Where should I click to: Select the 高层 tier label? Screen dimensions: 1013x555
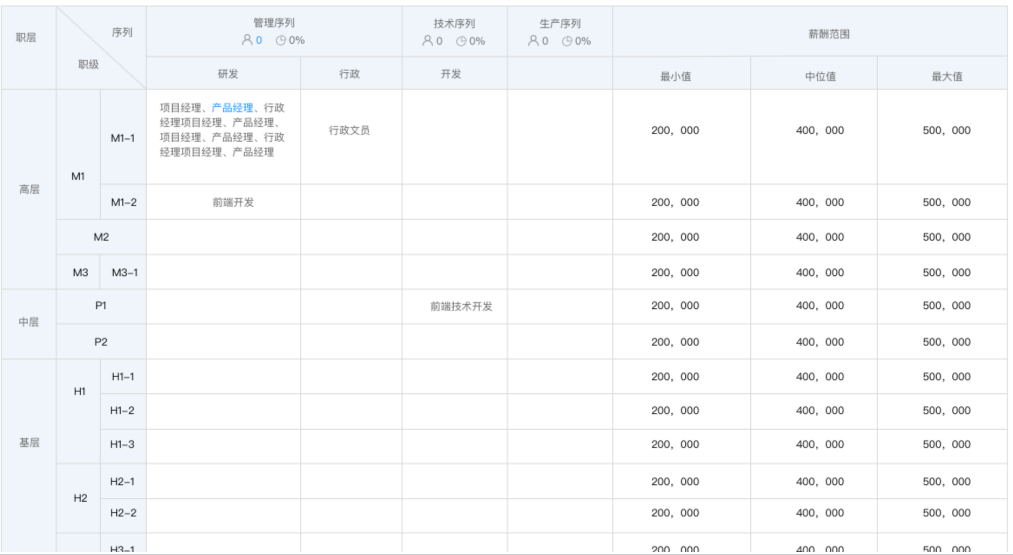30,189
